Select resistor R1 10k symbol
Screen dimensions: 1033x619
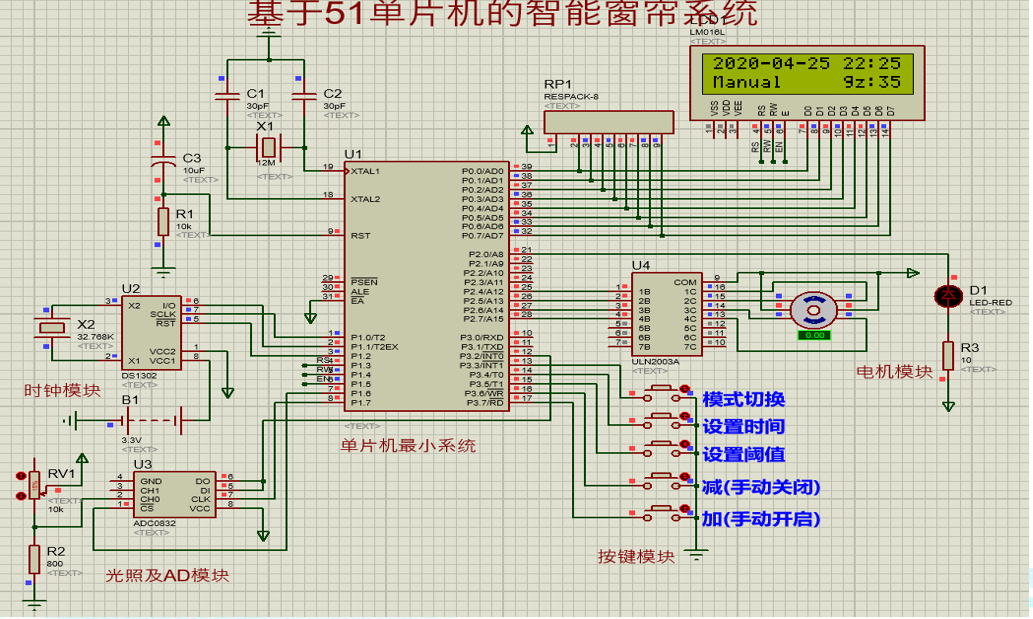coord(163,221)
